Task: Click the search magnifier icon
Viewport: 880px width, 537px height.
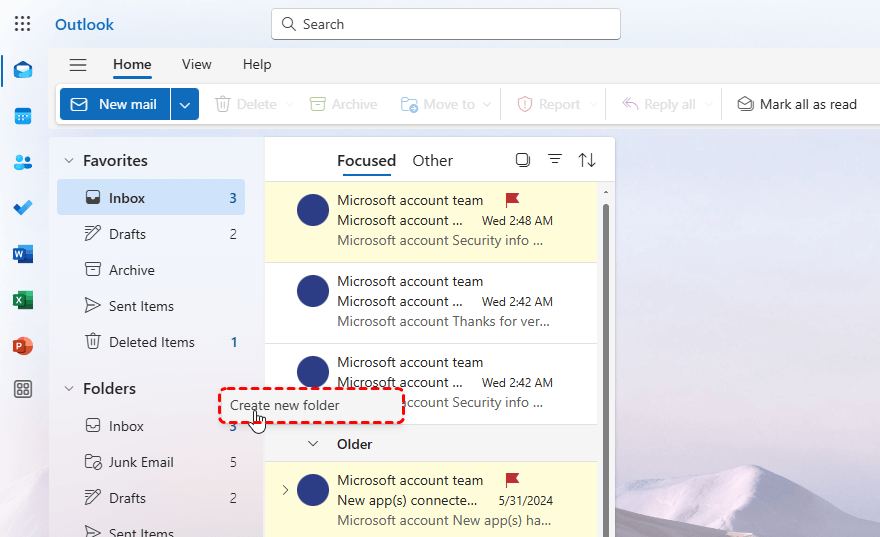Action: [x=288, y=24]
